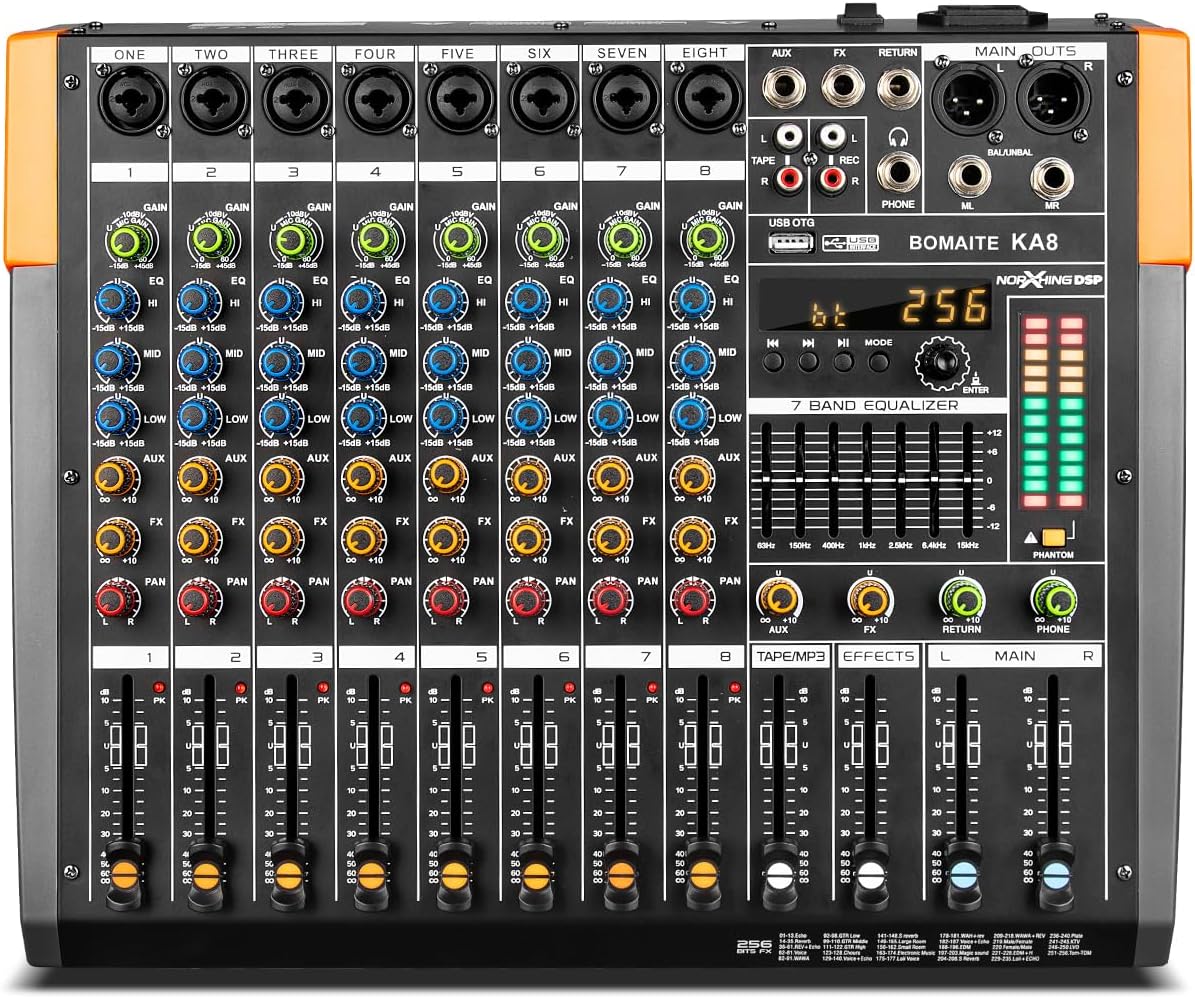
Task: Select the MAIN OUTS left XLR connector
Action: (966, 100)
